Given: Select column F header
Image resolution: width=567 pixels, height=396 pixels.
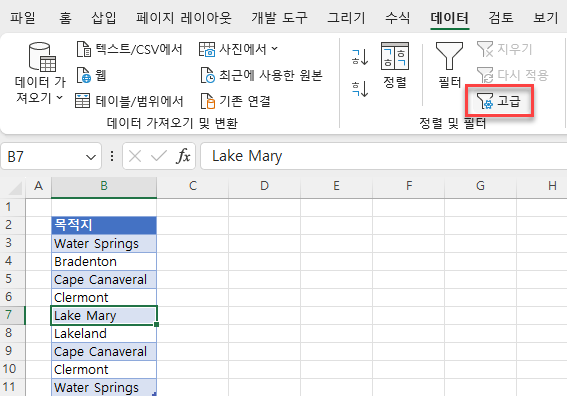Looking at the screenshot, I should coord(409,186).
